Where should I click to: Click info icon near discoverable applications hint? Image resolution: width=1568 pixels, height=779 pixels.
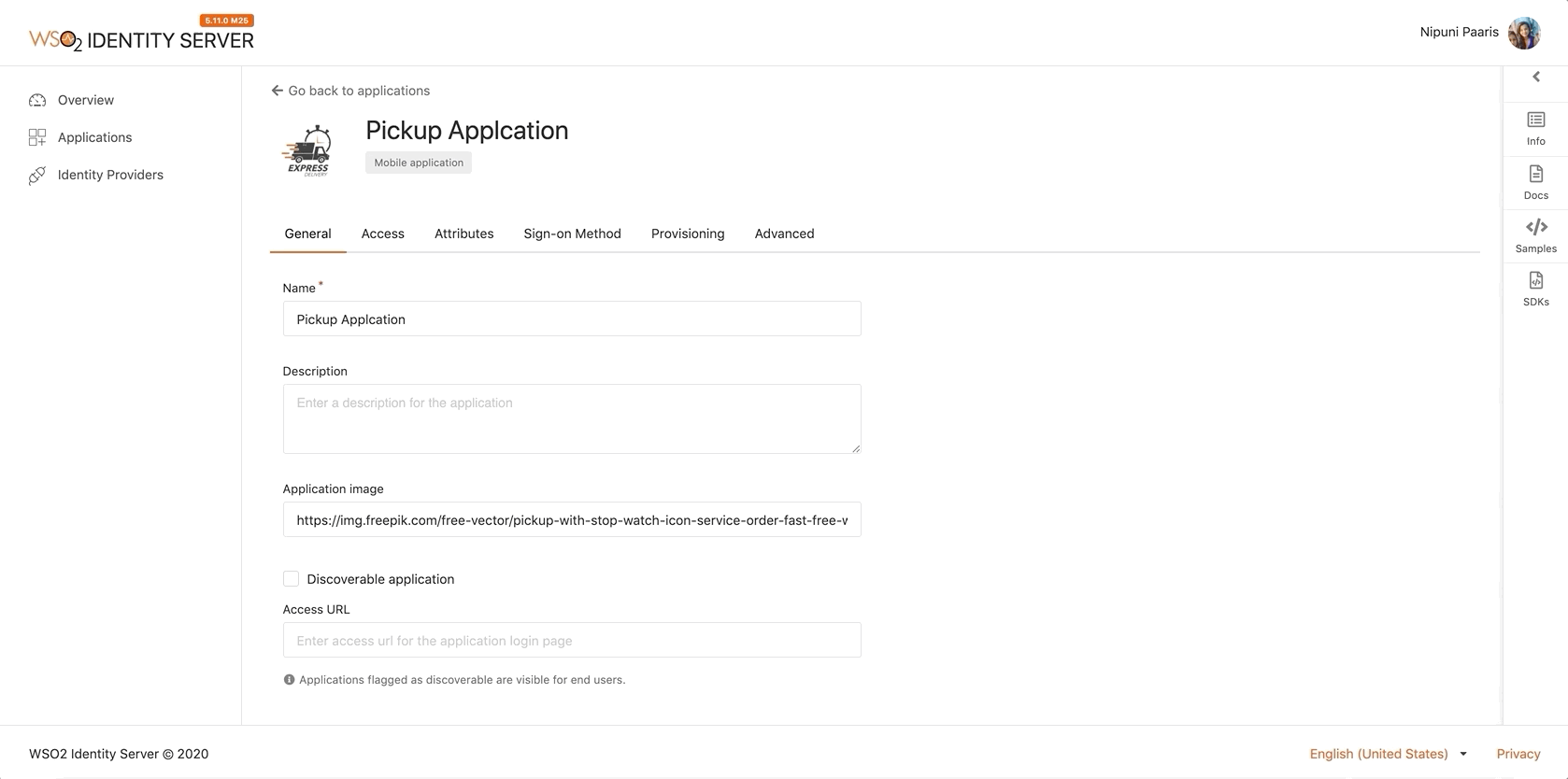[x=289, y=680]
